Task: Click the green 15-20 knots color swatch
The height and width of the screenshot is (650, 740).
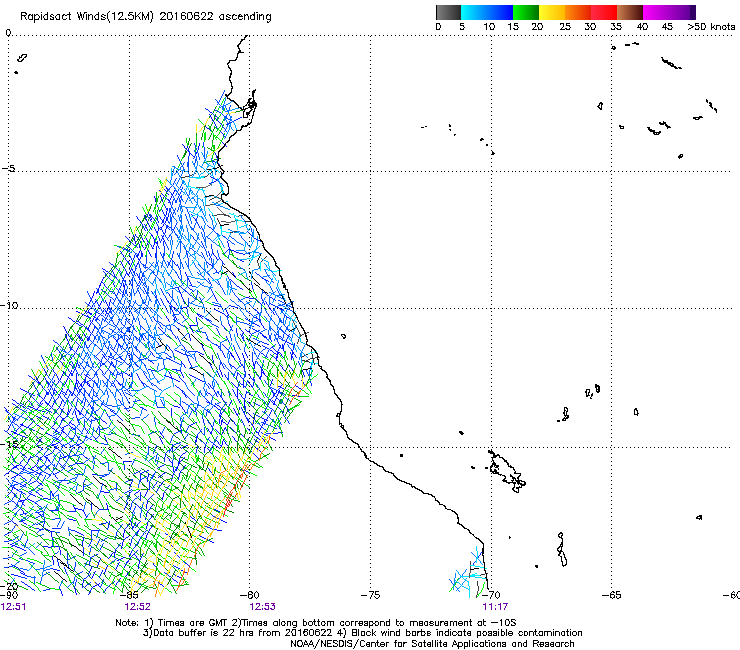Action: coord(526,12)
